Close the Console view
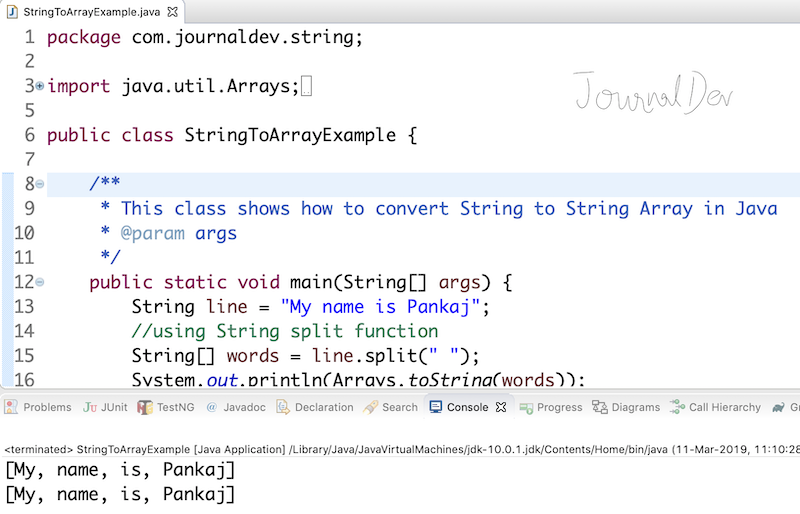The width and height of the screenshot is (800, 514). [501, 407]
